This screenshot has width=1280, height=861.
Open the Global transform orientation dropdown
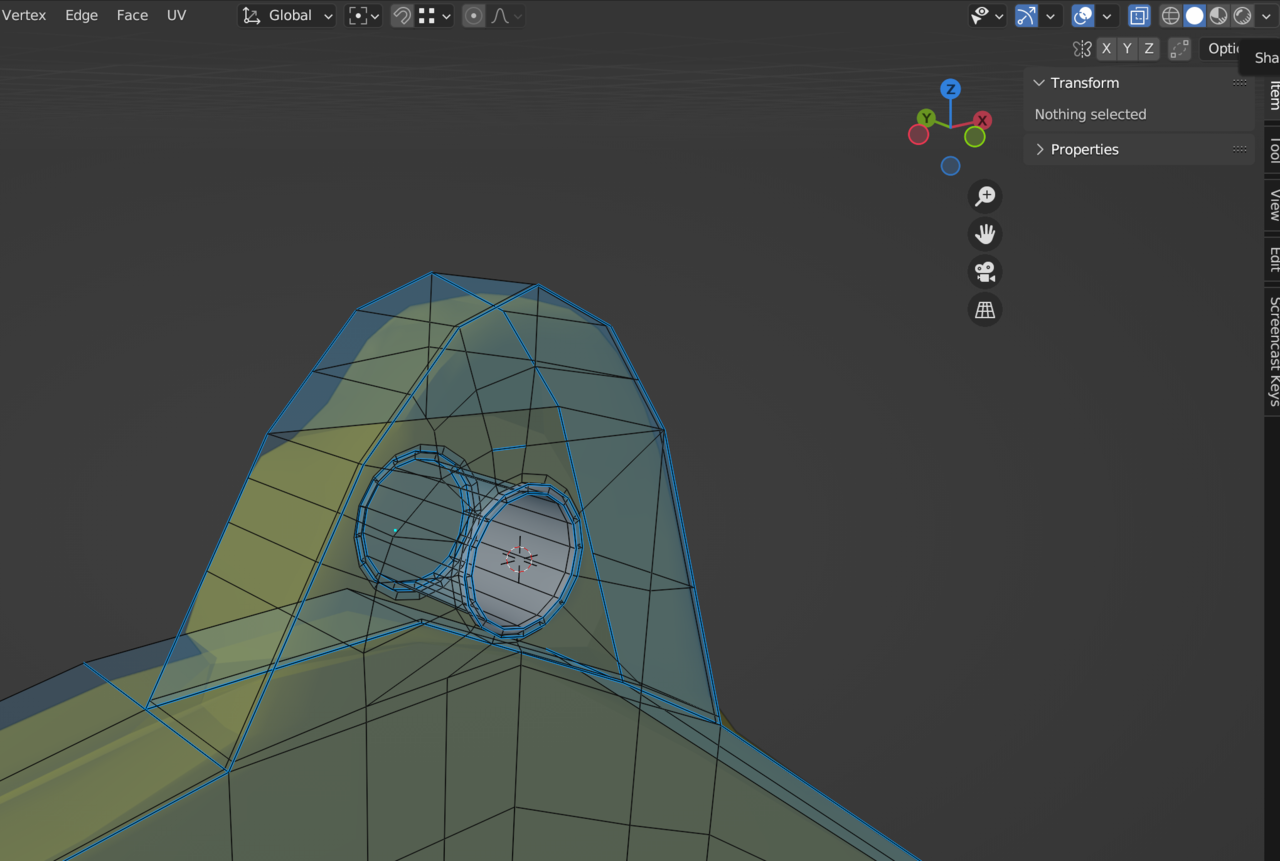click(288, 16)
